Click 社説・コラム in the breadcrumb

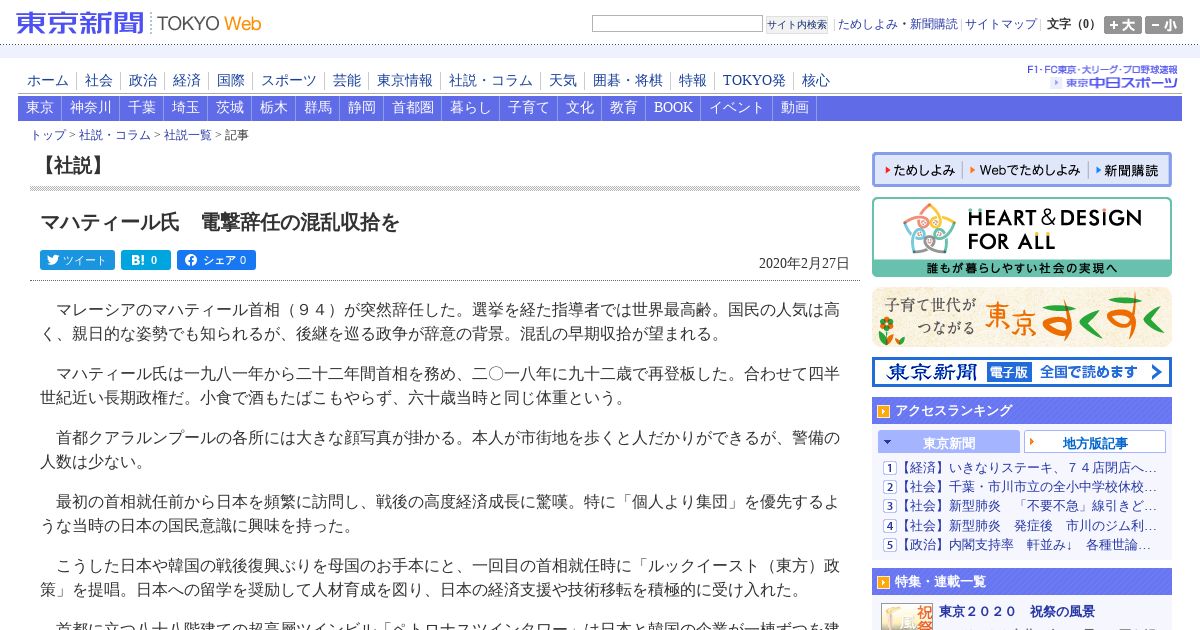tap(115, 135)
